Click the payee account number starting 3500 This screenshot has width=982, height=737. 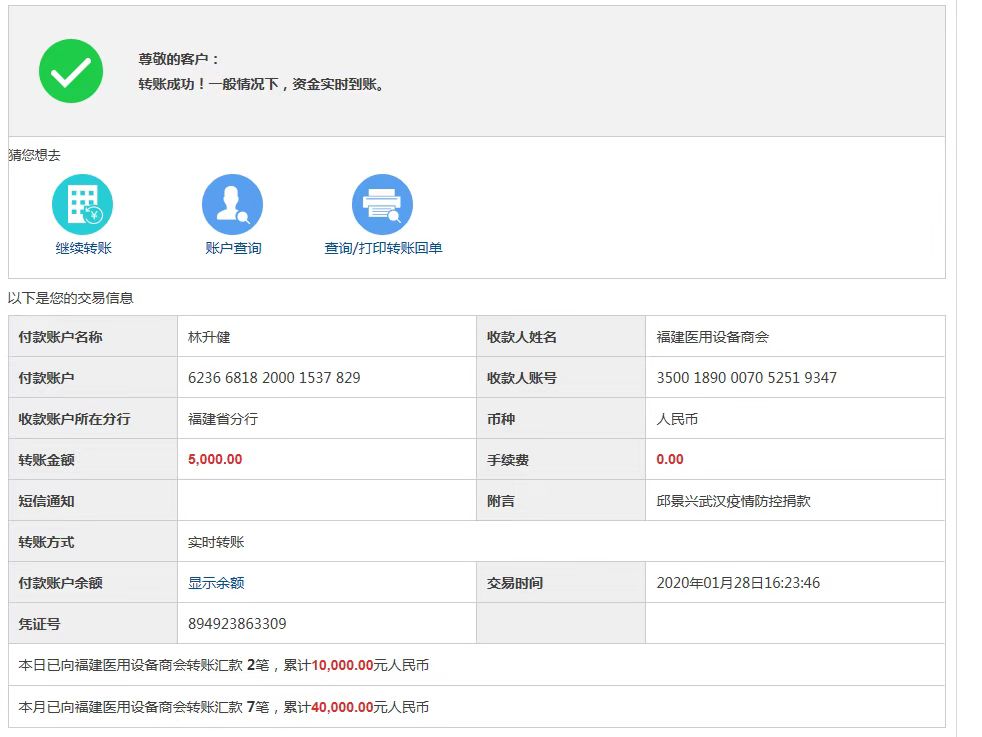pos(746,378)
